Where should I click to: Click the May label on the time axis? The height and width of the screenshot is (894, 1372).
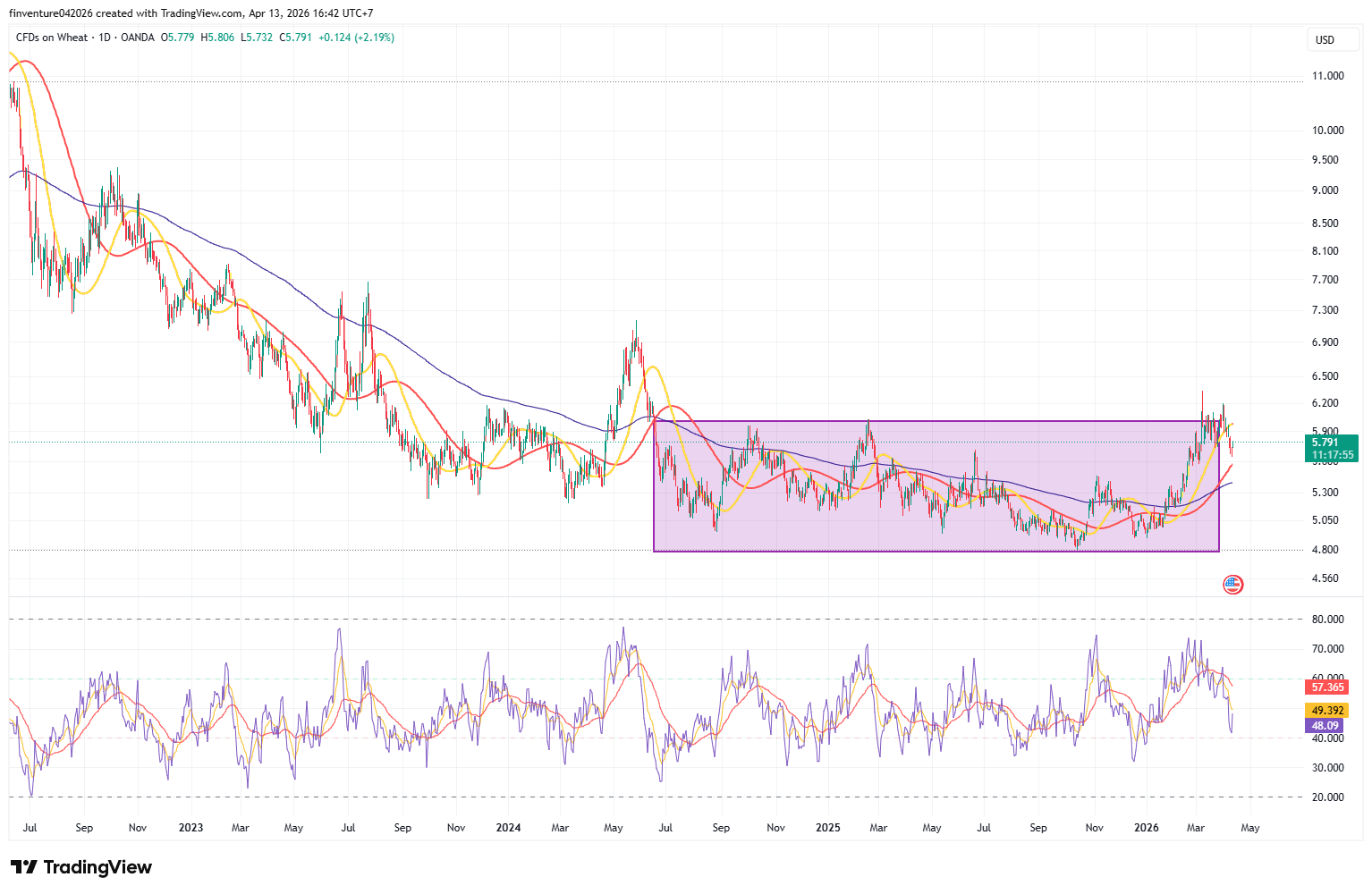(1249, 828)
